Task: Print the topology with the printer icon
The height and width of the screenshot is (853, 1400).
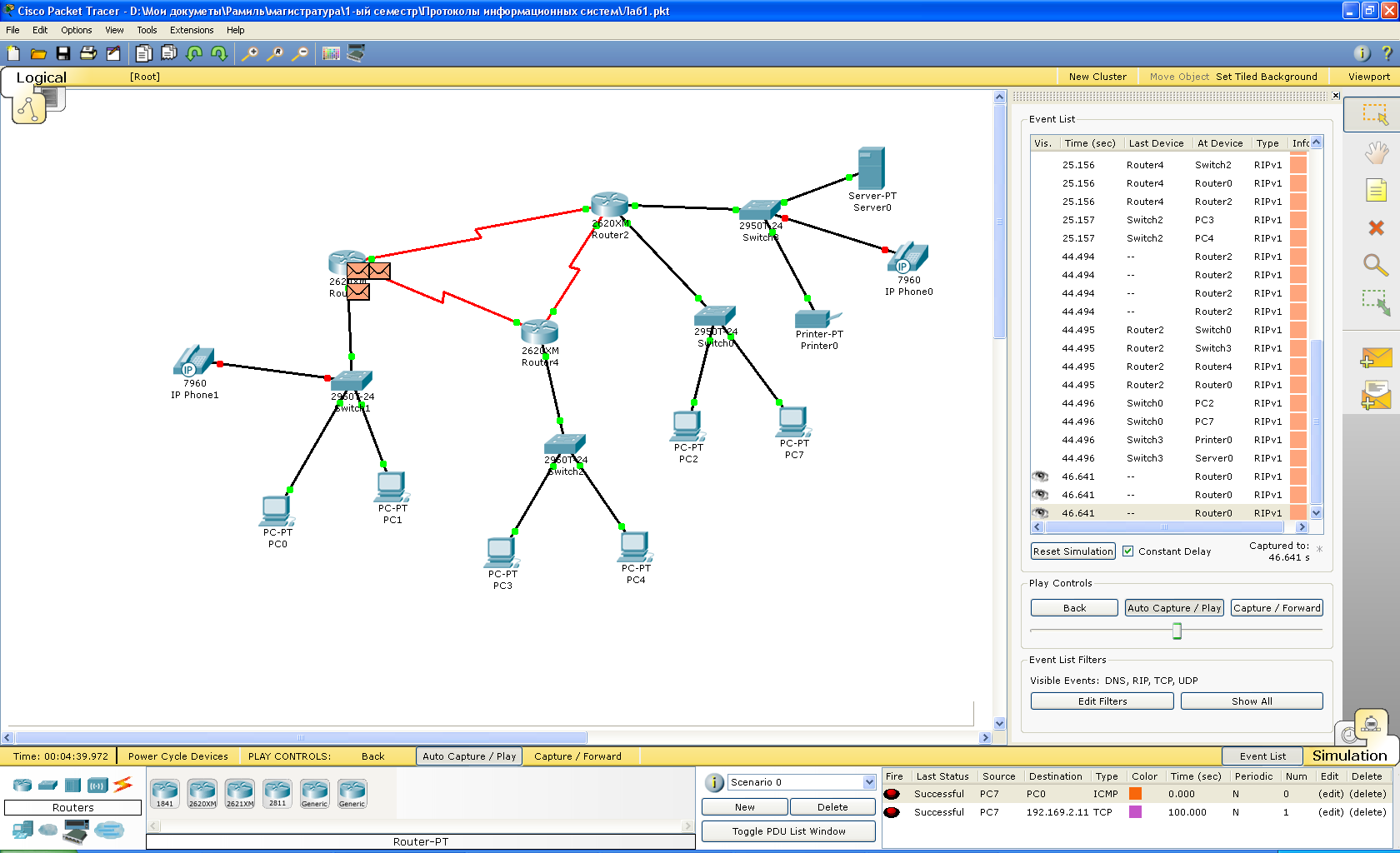Action: pyautogui.click(x=88, y=53)
